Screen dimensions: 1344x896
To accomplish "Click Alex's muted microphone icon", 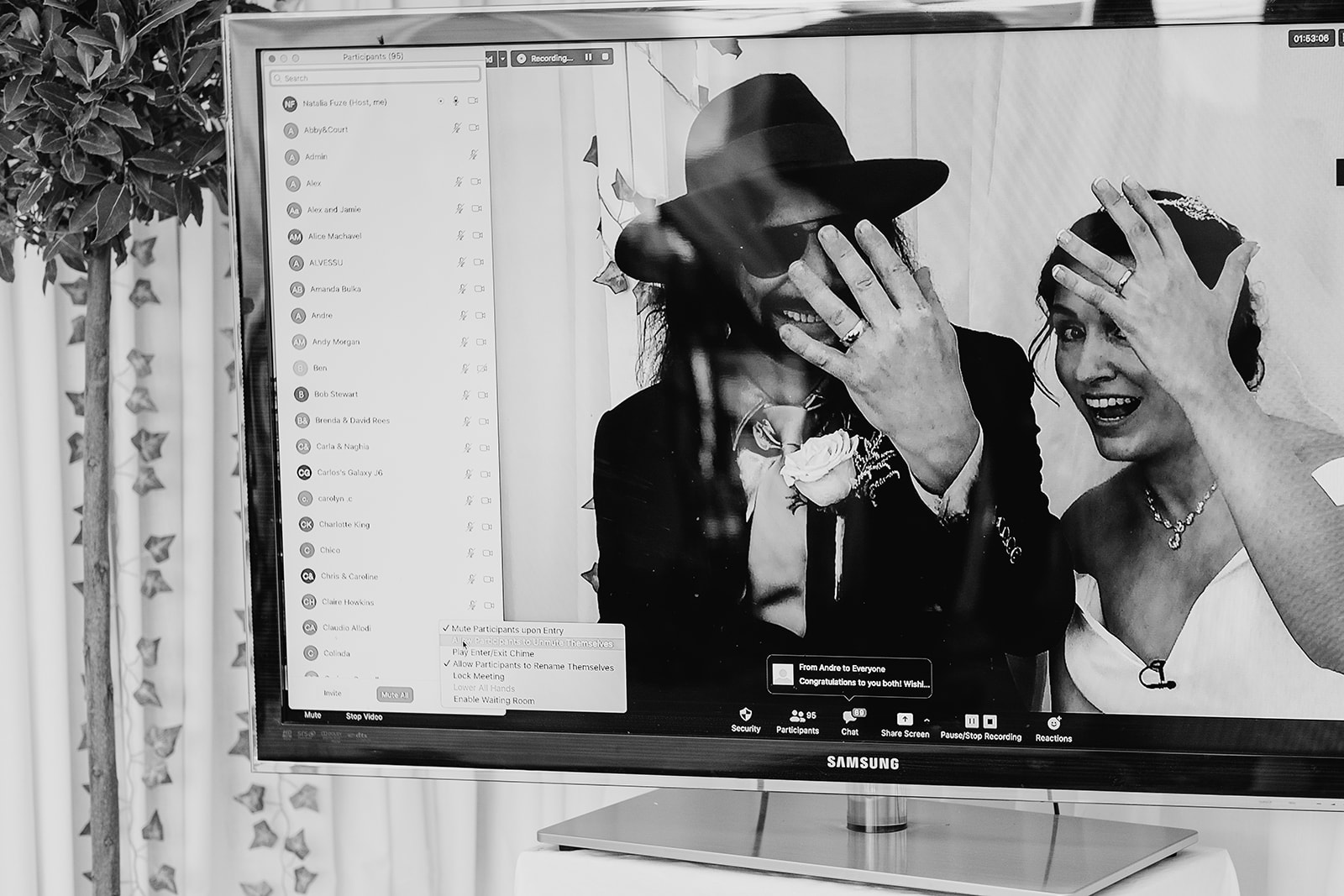I will (459, 181).
